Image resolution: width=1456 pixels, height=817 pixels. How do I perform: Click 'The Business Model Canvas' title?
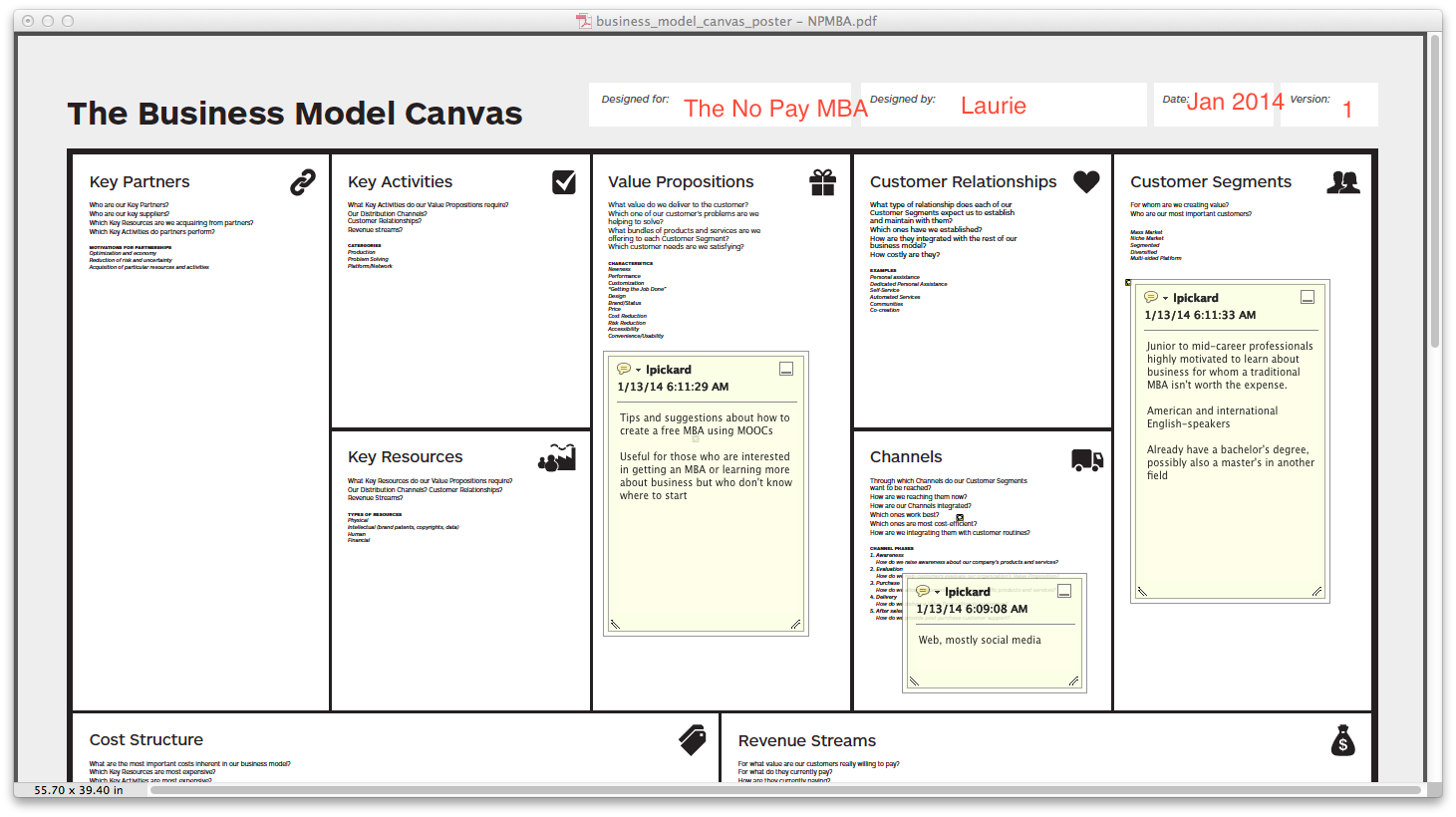[295, 114]
